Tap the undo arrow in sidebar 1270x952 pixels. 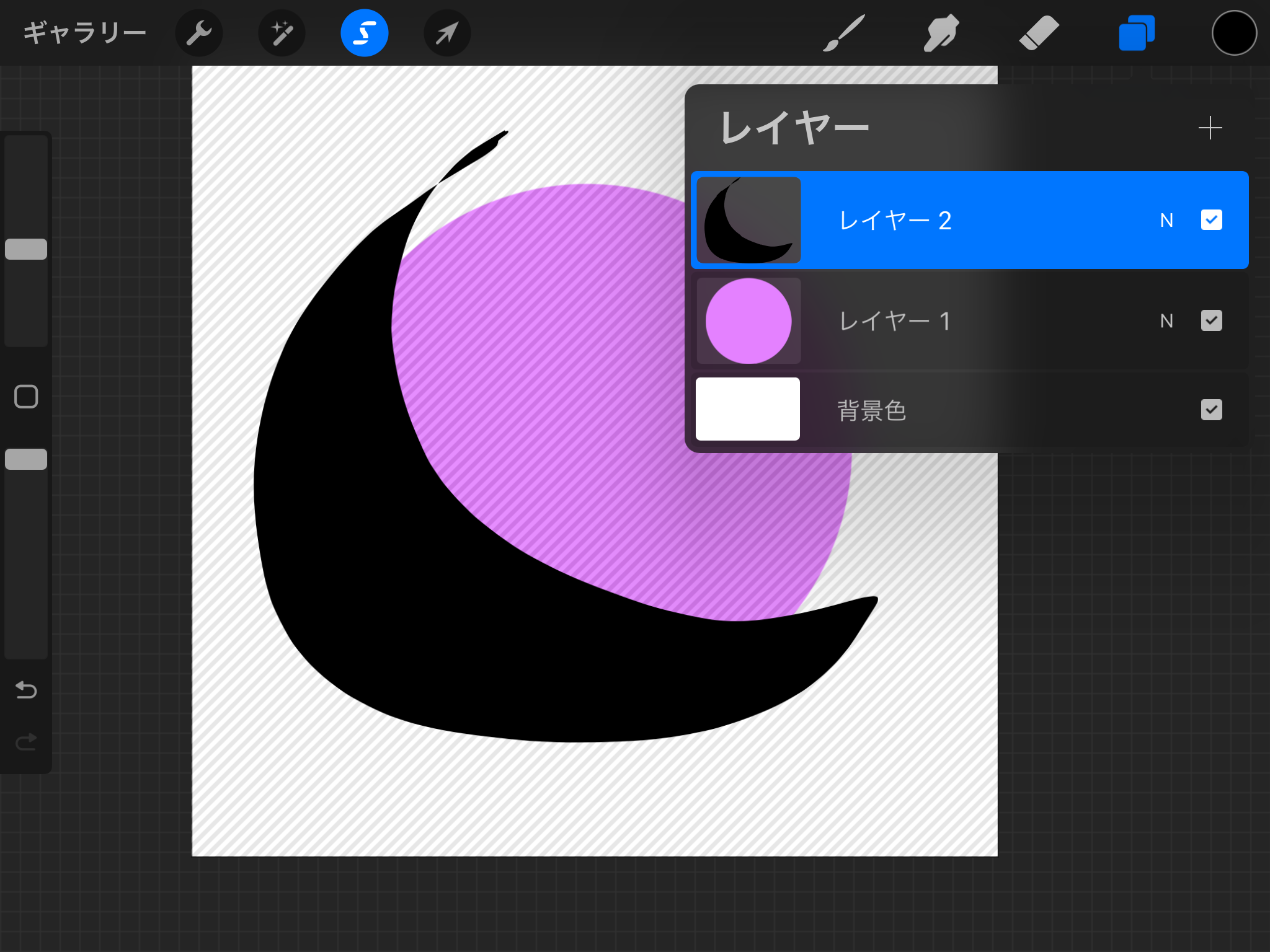pyautogui.click(x=25, y=690)
